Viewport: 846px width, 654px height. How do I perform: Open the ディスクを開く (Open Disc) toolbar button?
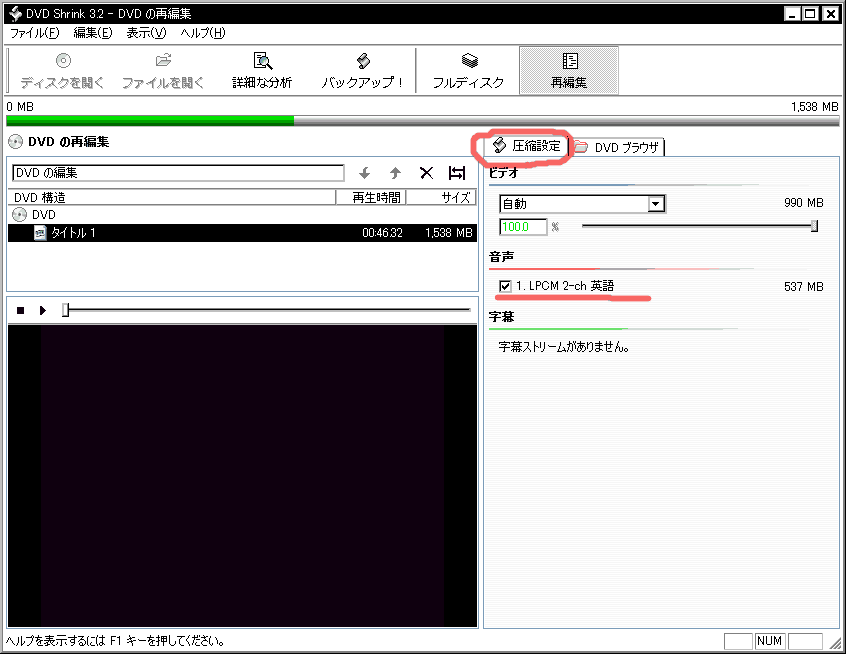pos(63,71)
